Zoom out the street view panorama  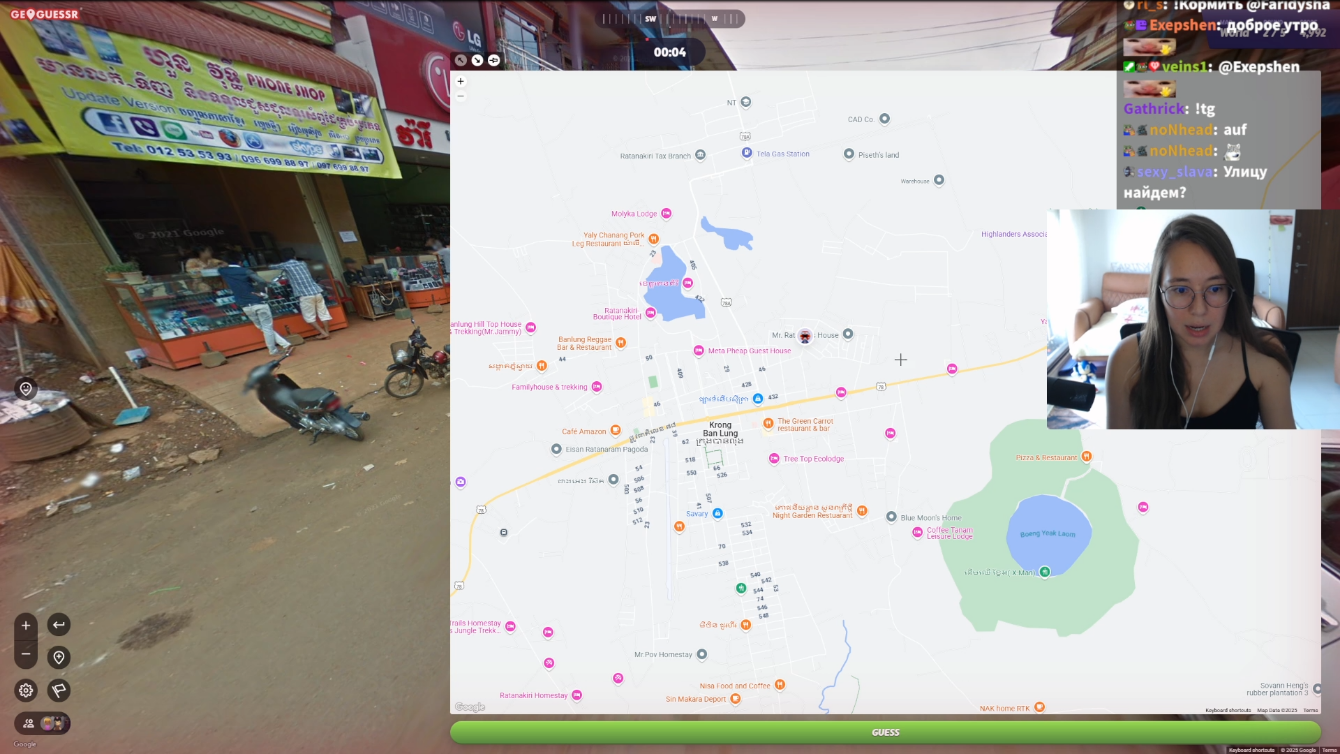[26, 656]
